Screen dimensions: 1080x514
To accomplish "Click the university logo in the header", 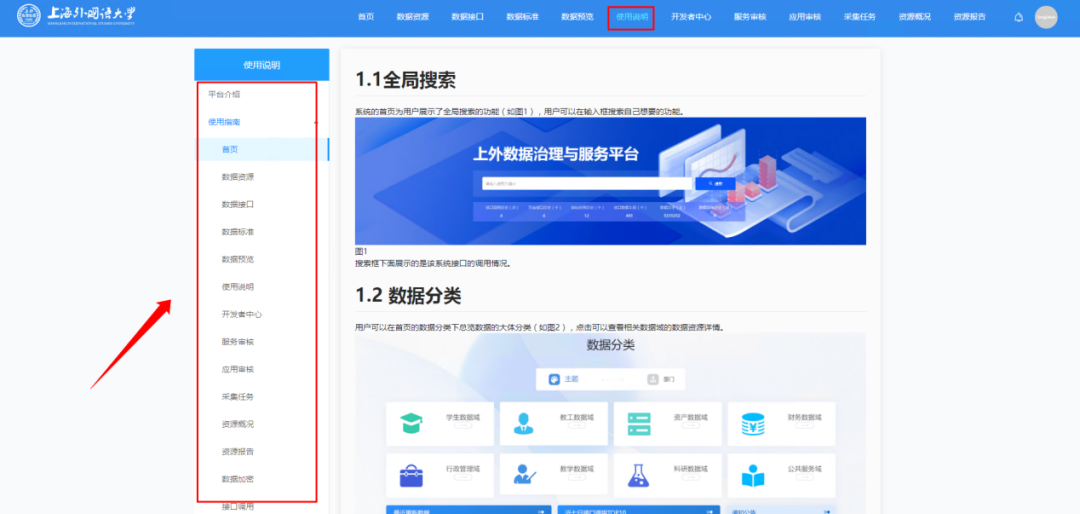I will click(x=76, y=15).
